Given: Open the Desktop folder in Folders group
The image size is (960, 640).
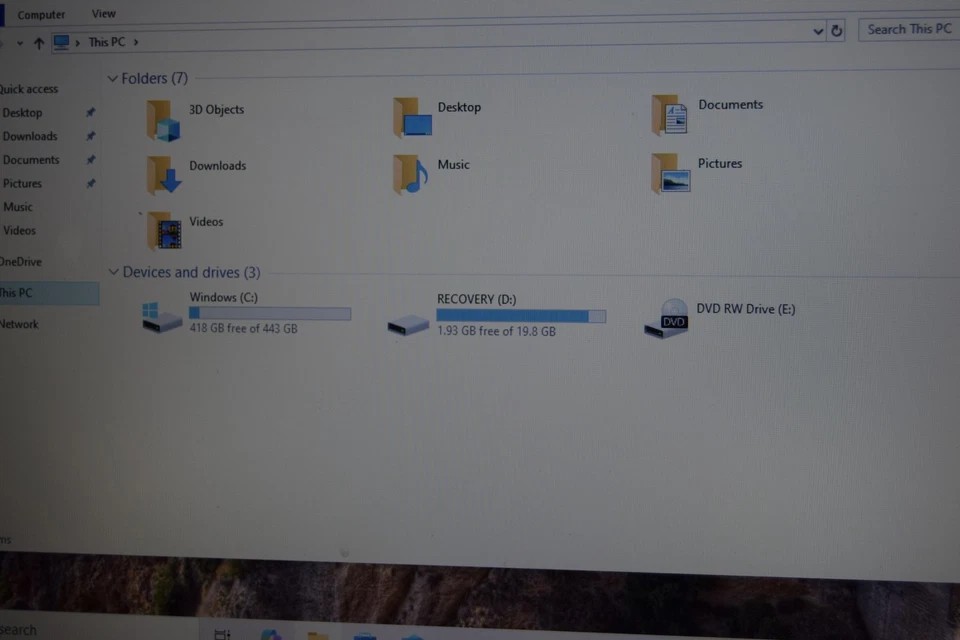Looking at the screenshot, I should [x=413, y=116].
